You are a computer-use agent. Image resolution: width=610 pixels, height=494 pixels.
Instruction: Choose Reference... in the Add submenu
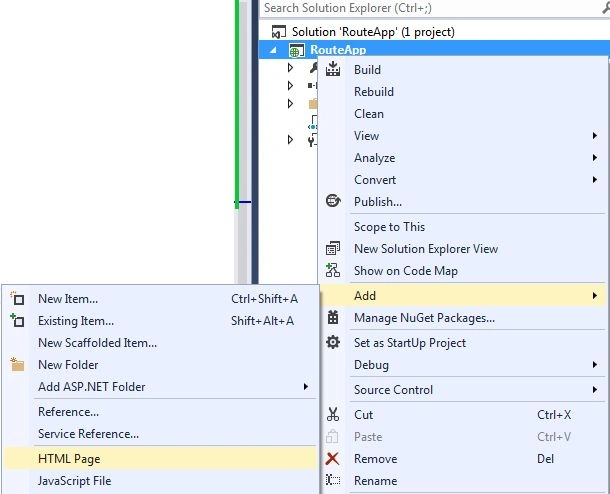tap(160, 412)
